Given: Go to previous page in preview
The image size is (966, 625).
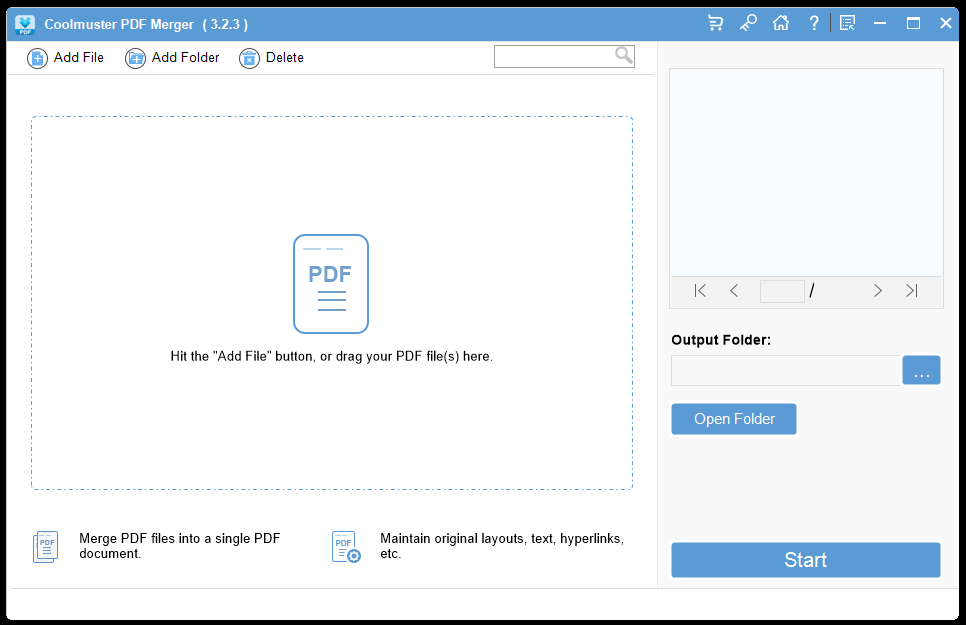Looking at the screenshot, I should pyautogui.click(x=734, y=291).
